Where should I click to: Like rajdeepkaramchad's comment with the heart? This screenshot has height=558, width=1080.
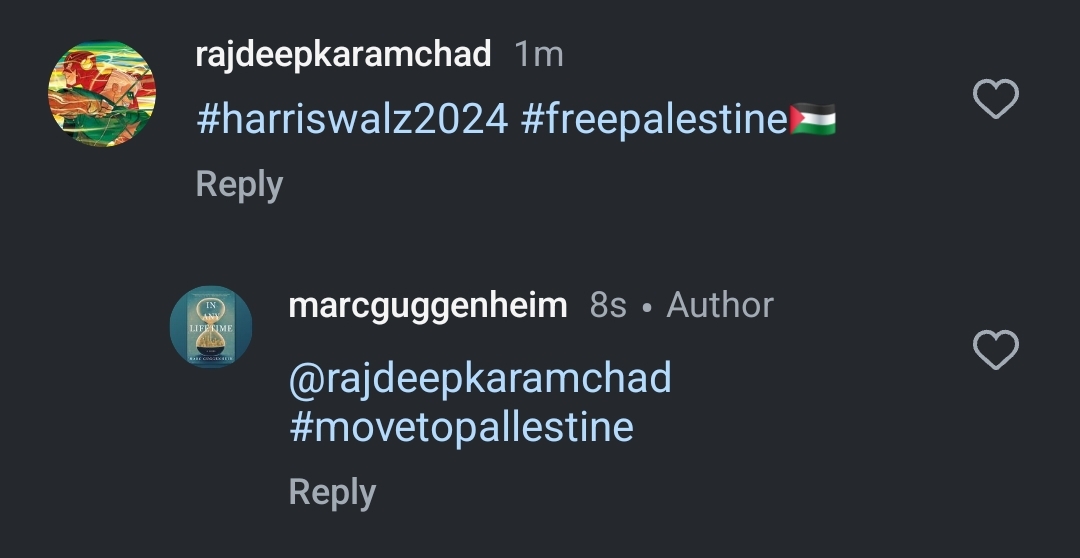pos(996,99)
